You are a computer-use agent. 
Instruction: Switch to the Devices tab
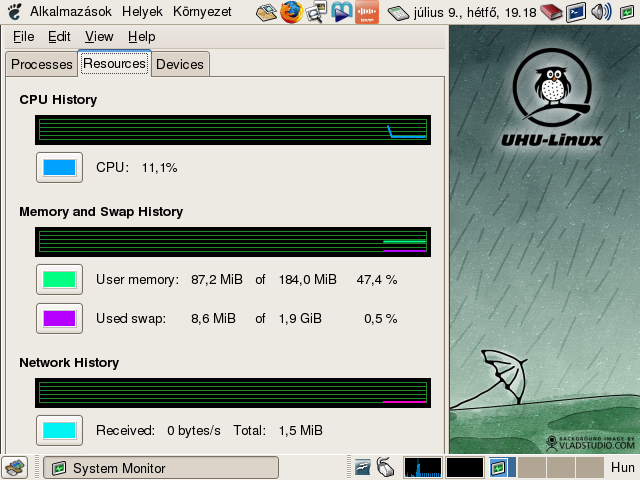[x=180, y=64]
